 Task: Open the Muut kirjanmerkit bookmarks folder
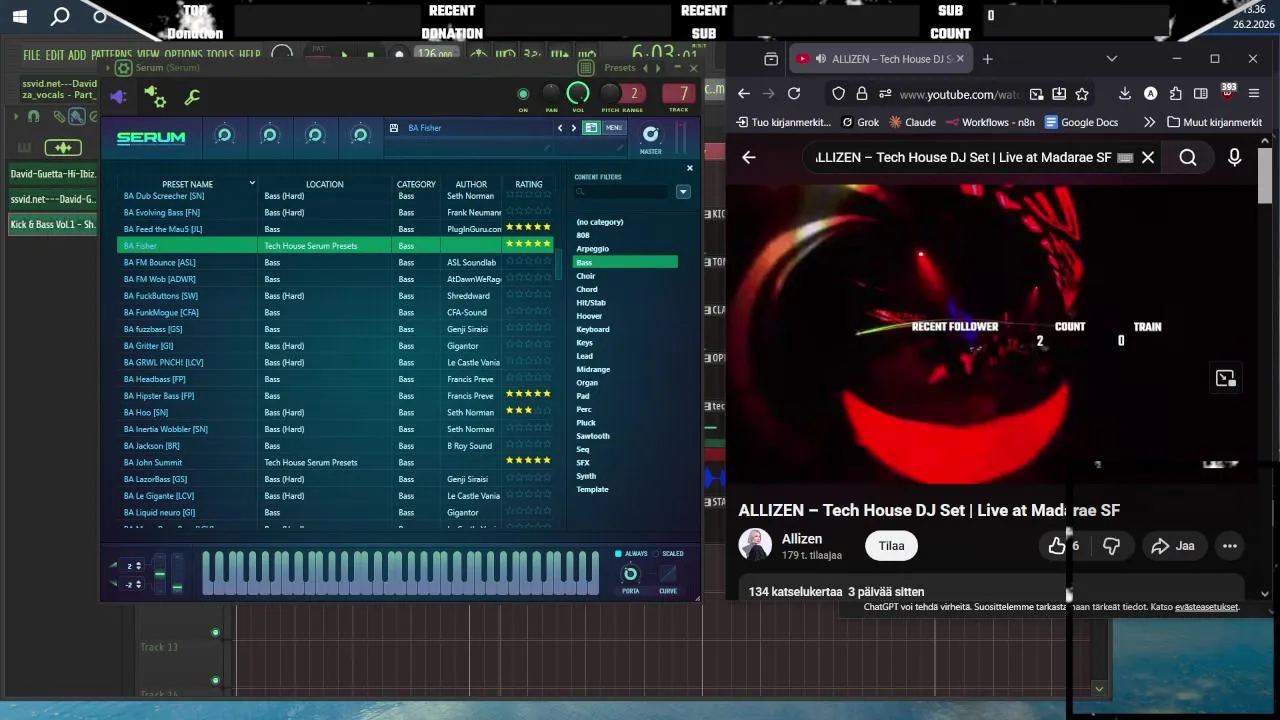(x=1214, y=122)
